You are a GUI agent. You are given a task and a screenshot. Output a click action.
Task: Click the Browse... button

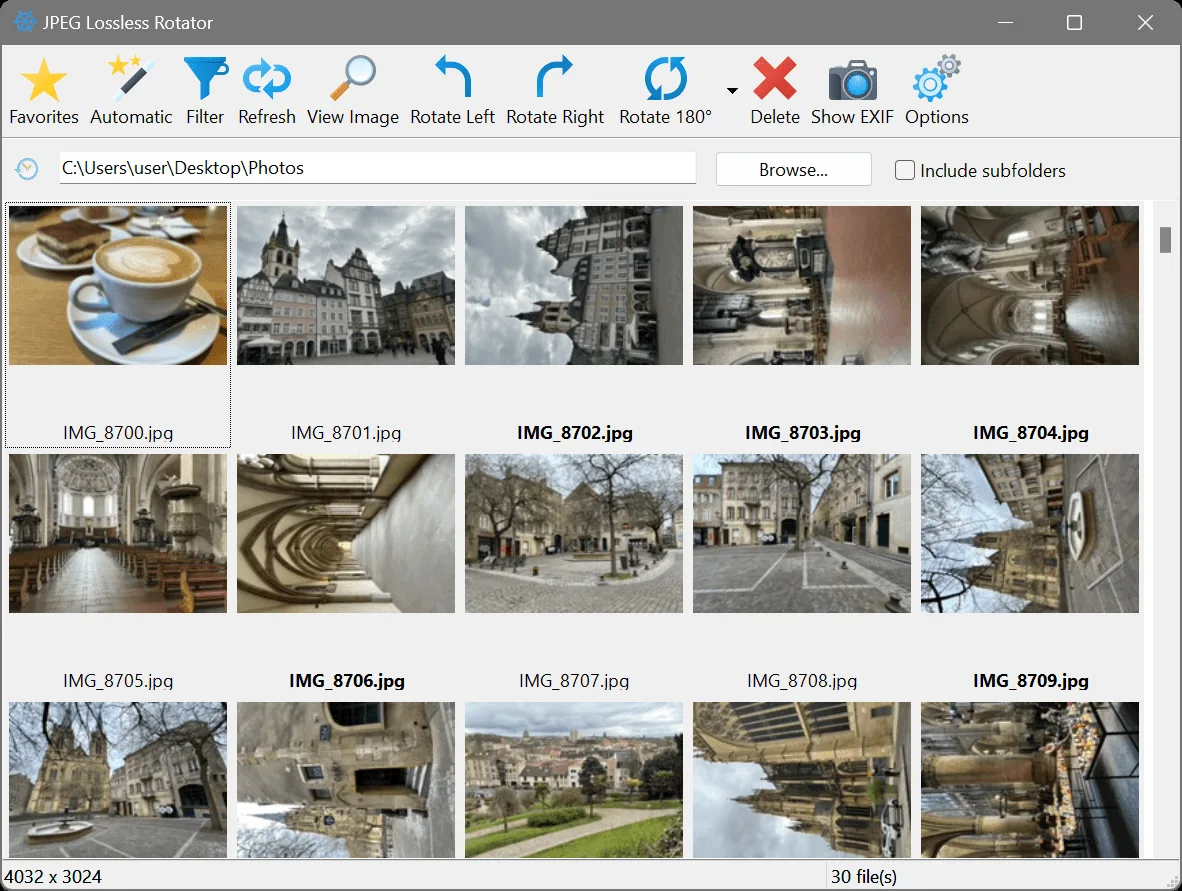pos(794,170)
